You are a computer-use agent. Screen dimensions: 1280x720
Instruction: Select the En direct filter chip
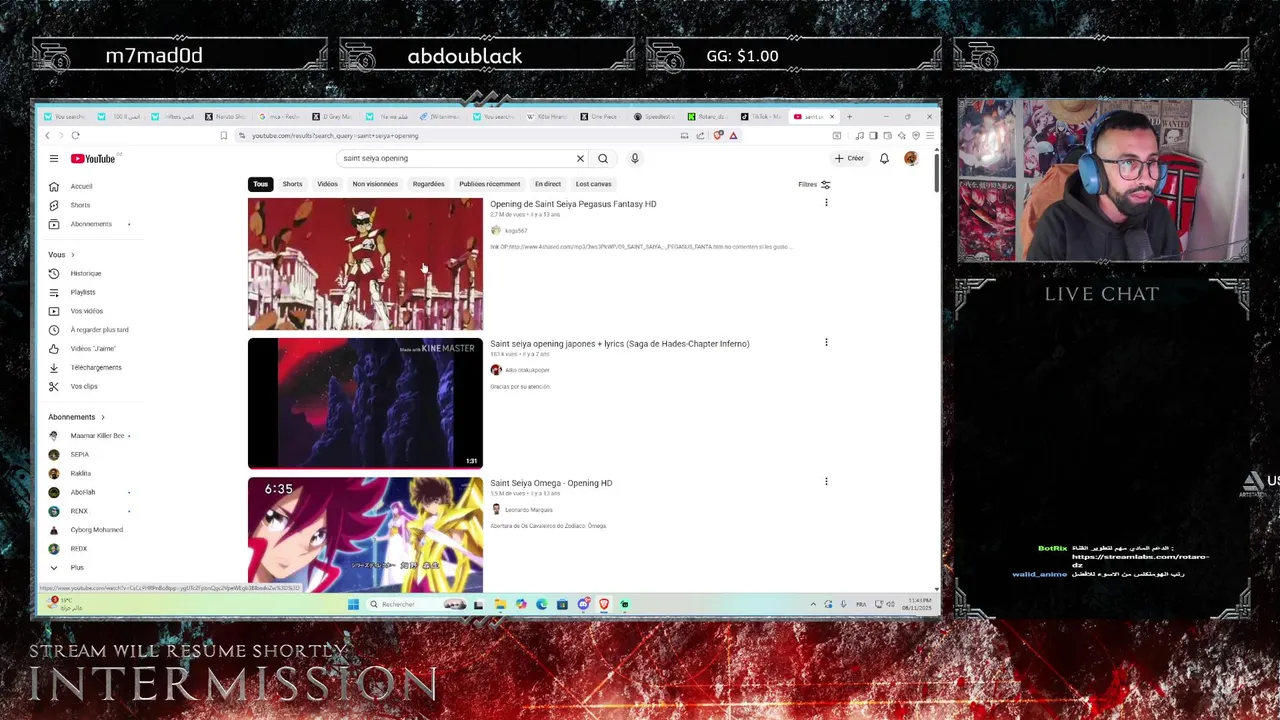pyautogui.click(x=548, y=184)
